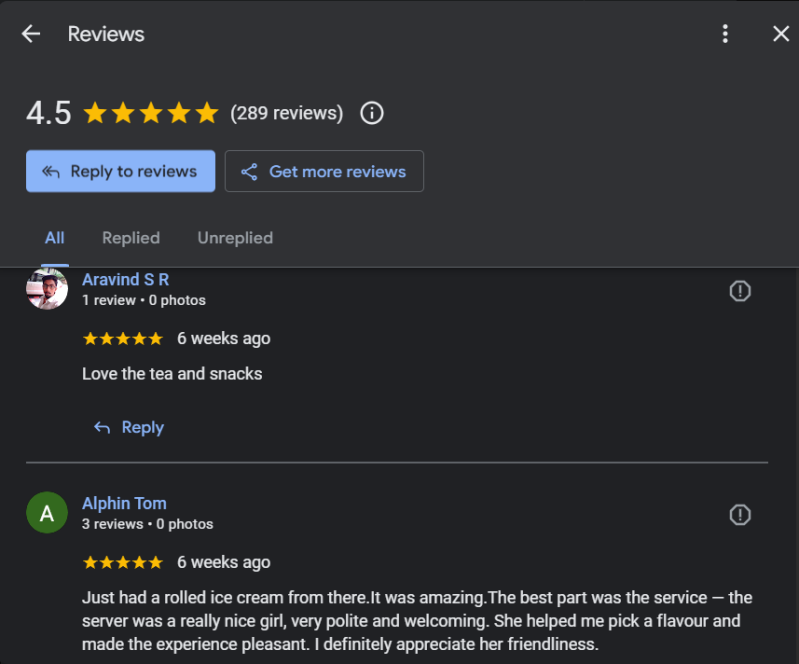Screen dimensions: 799x664
Task: Flag Aravind S R's review
Action: click(740, 291)
